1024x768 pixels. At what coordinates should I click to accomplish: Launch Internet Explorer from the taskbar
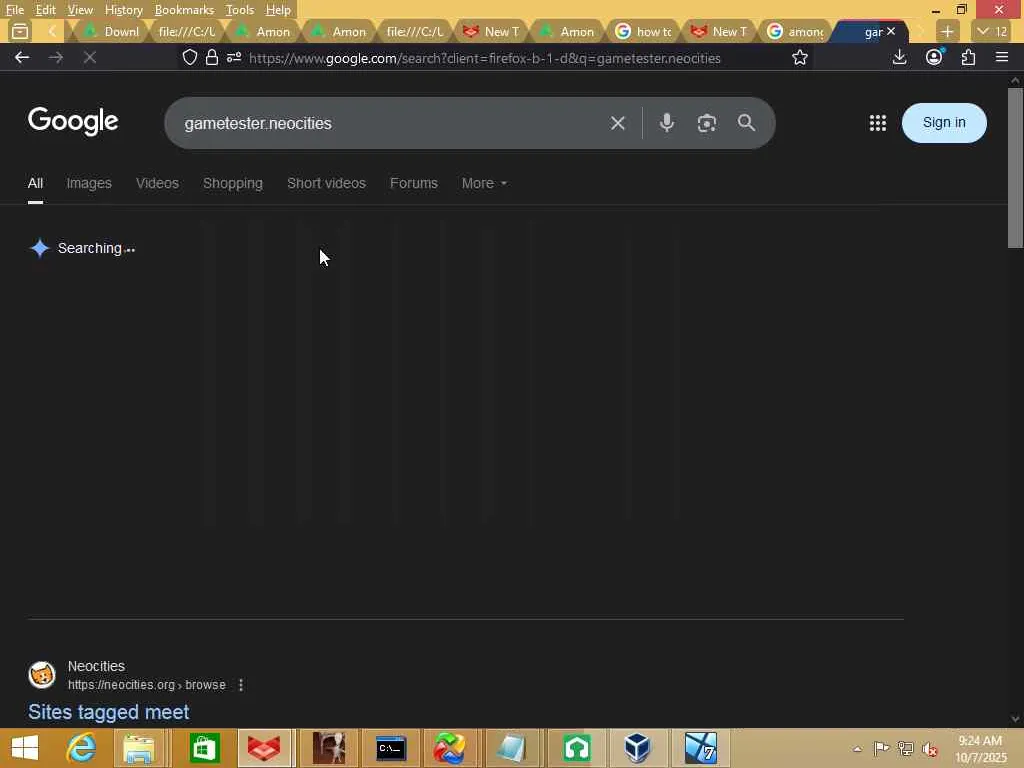[x=82, y=748]
